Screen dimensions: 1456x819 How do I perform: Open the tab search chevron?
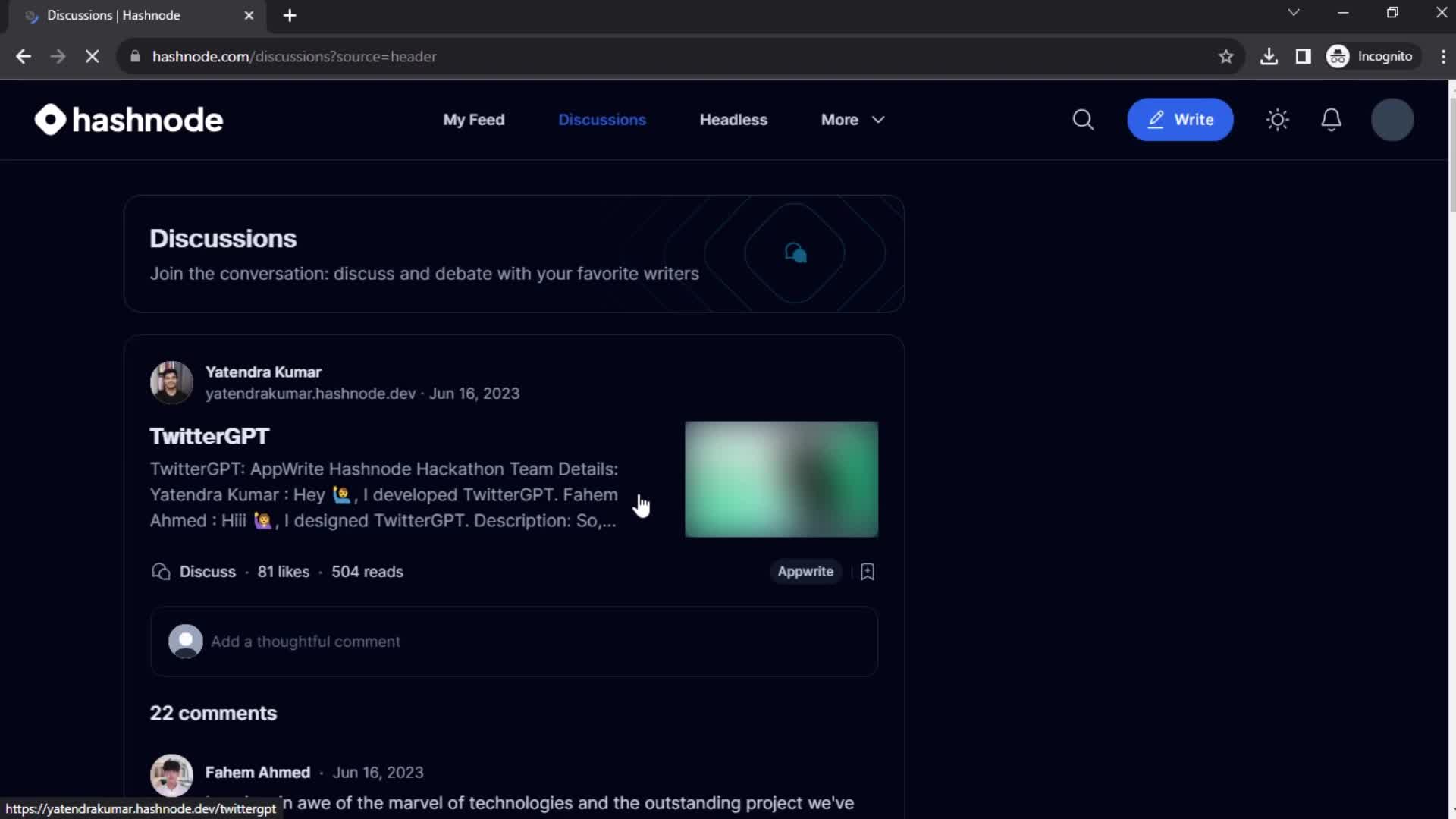click(x=1294, y=13)
